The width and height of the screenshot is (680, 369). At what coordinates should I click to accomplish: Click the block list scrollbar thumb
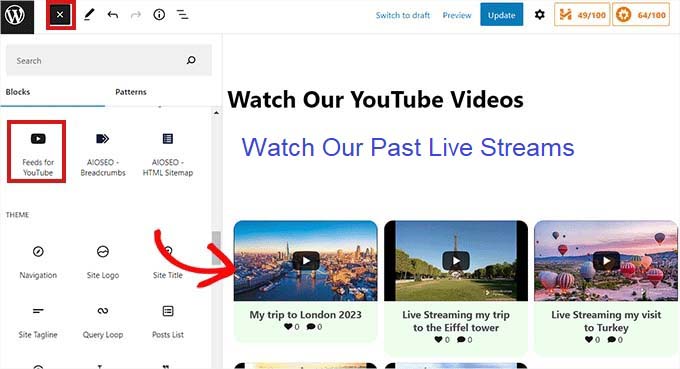pos(216,248)
